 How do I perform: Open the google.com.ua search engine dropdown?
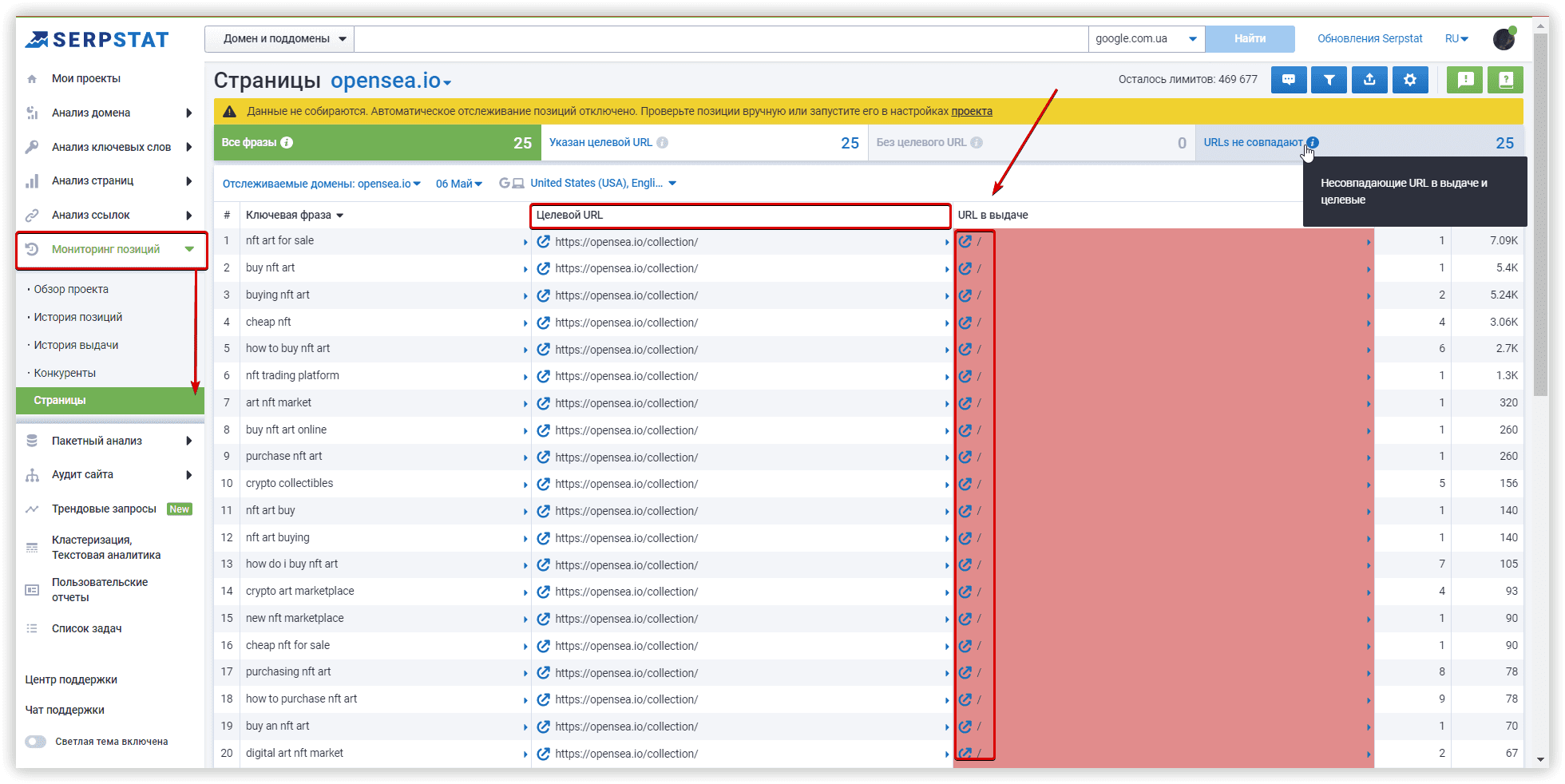pos(1147,38)
